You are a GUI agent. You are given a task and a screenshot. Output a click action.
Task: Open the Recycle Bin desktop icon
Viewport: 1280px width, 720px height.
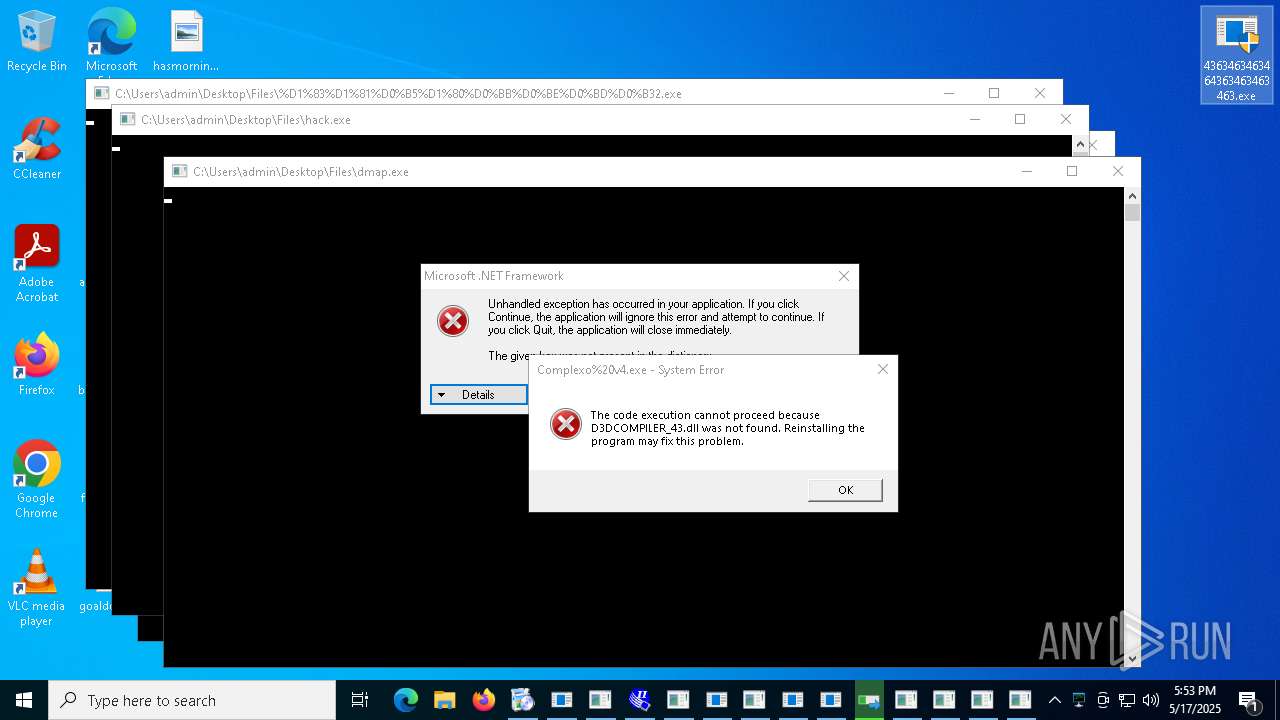[37, 42]
